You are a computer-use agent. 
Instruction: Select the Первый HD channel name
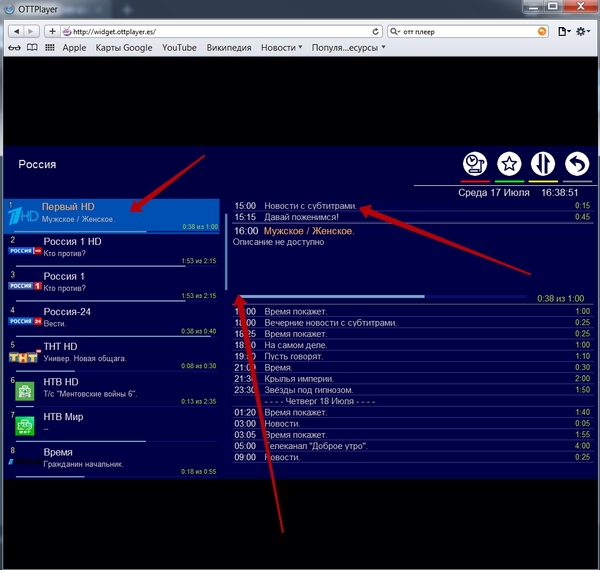68,207
